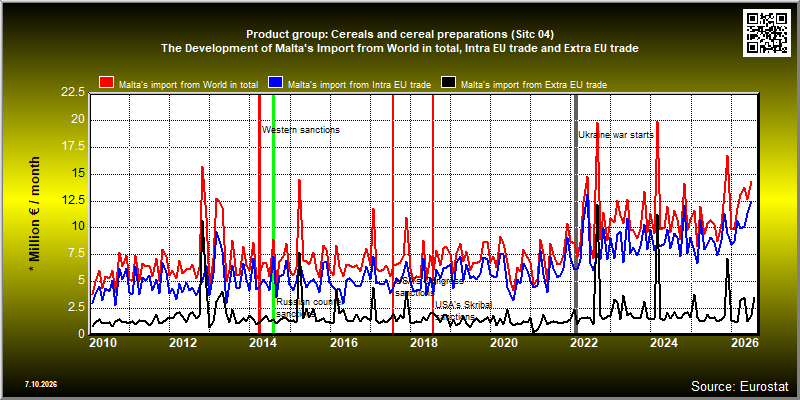Click the 7.5 y-axis value
The width and height of the screenshot is (800, 400).
[x=78, y=254]
